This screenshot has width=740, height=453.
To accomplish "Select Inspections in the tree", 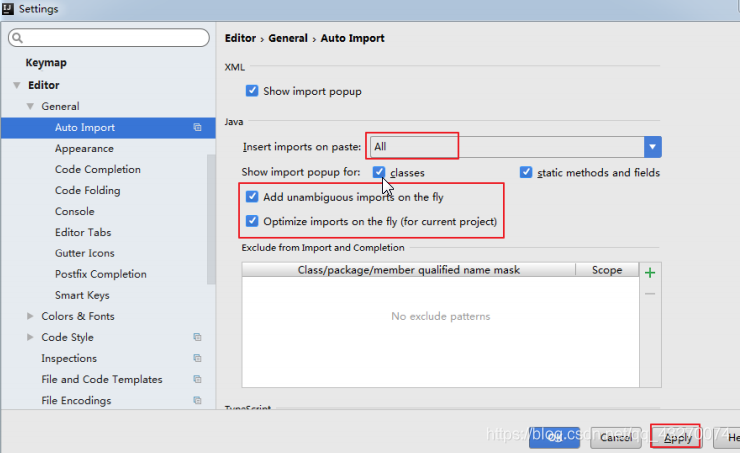I will click(69, 358).
